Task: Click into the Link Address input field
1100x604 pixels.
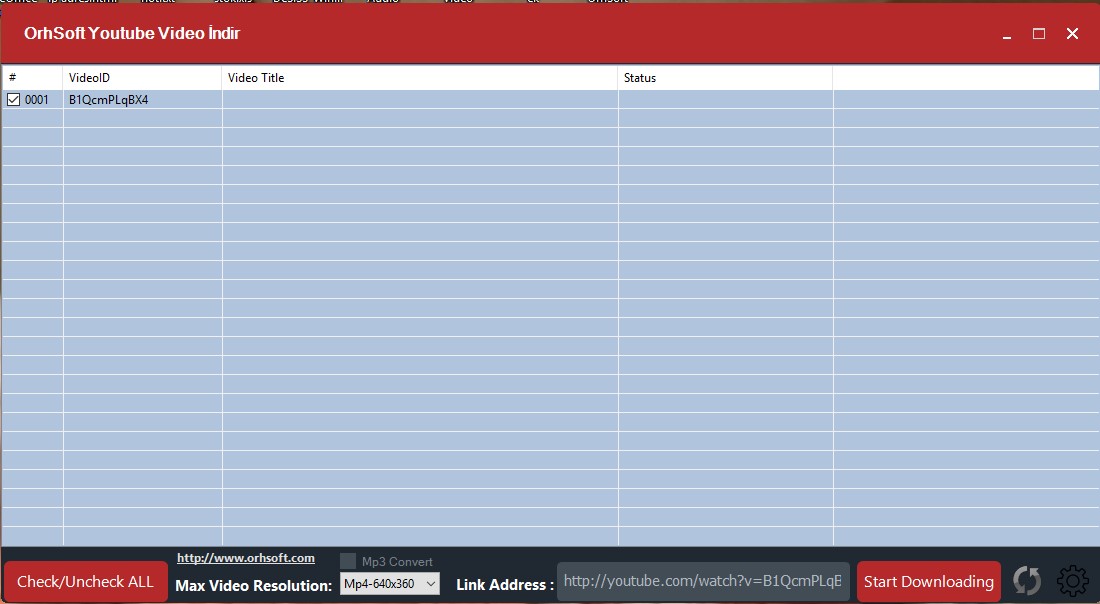Action: pyautogui.click(x=703, y=581)
